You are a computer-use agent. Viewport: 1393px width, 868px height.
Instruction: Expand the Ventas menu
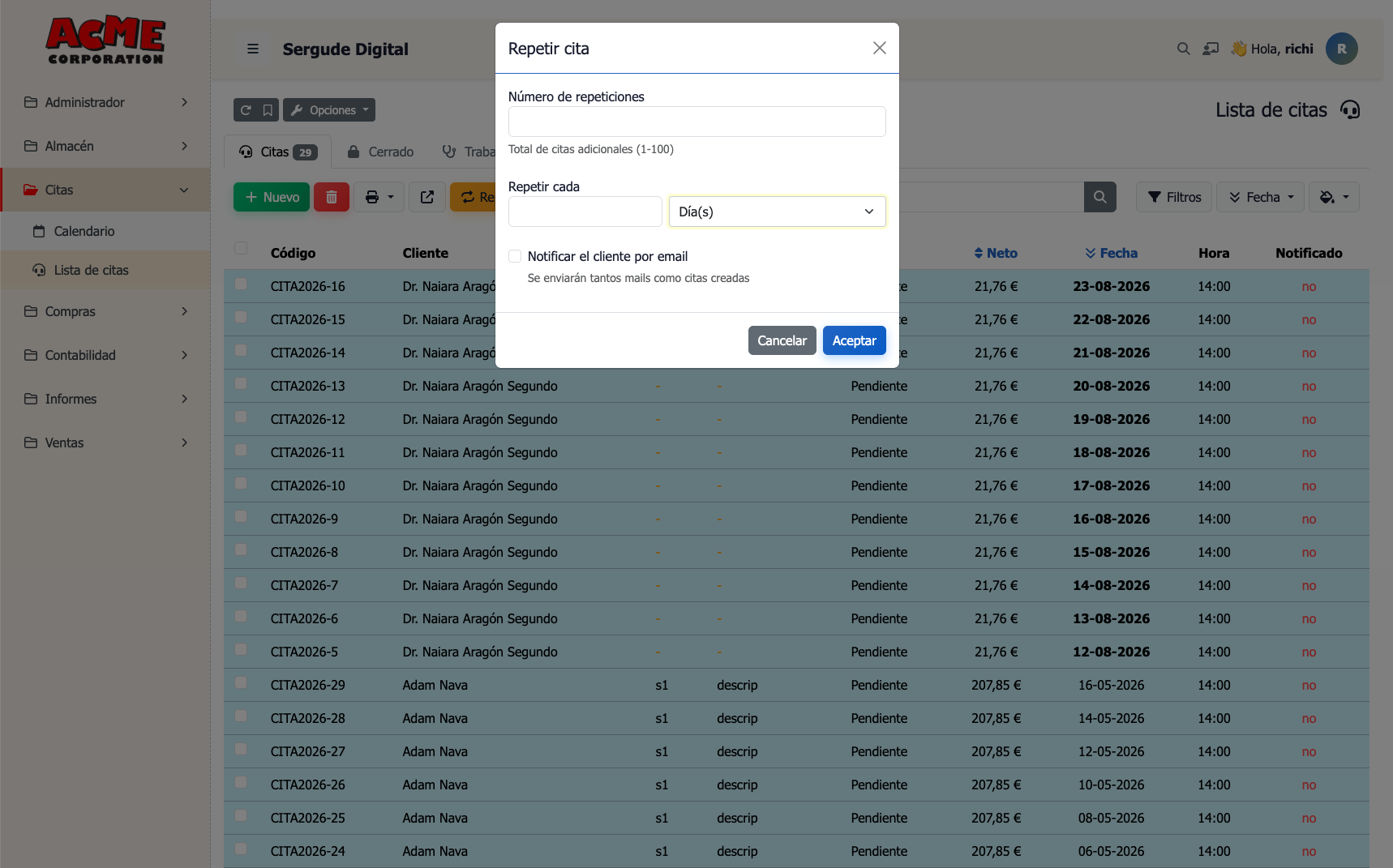105,443
